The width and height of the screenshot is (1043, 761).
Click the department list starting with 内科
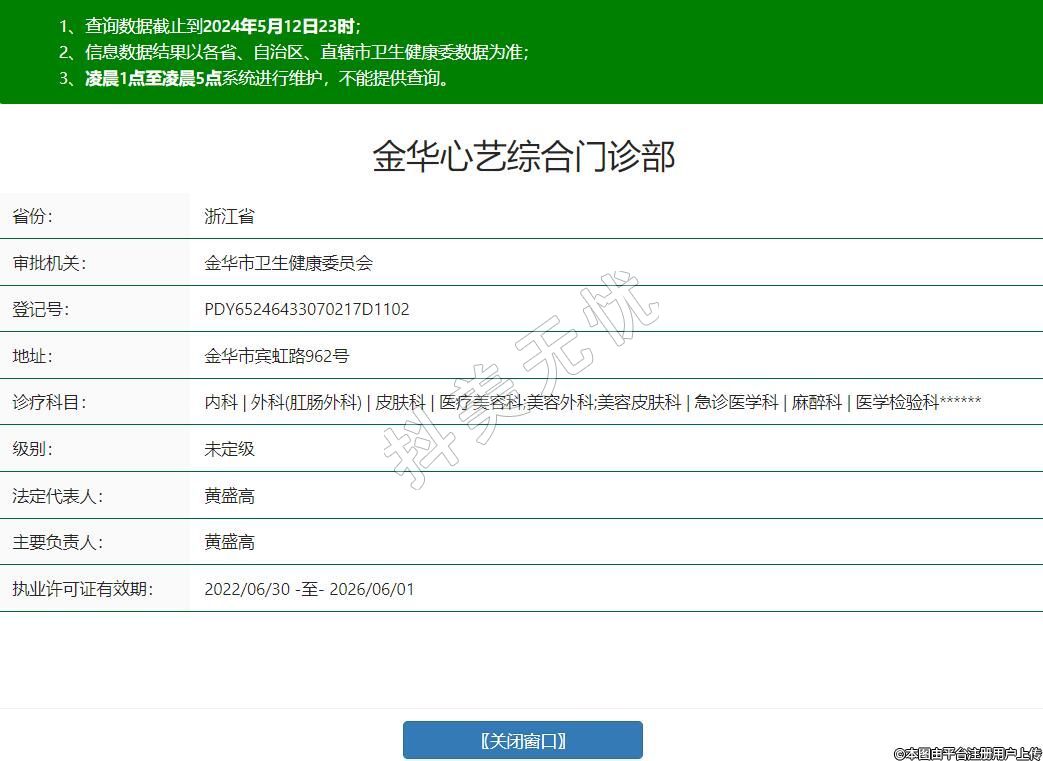click(x=592, y=402)
